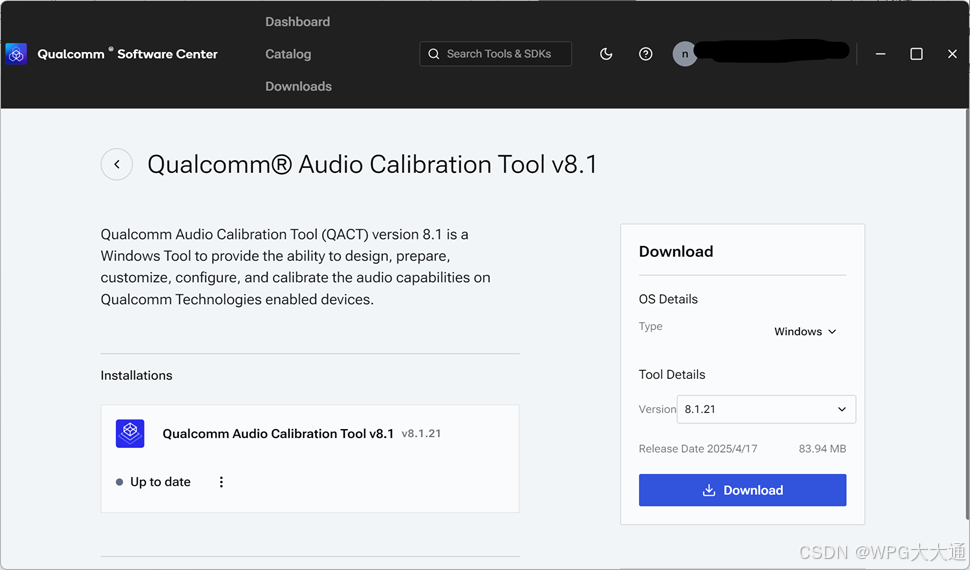970x570 pixels.
Task: Click the Release Date 2025/4/17 text
Action: point(698,449)
